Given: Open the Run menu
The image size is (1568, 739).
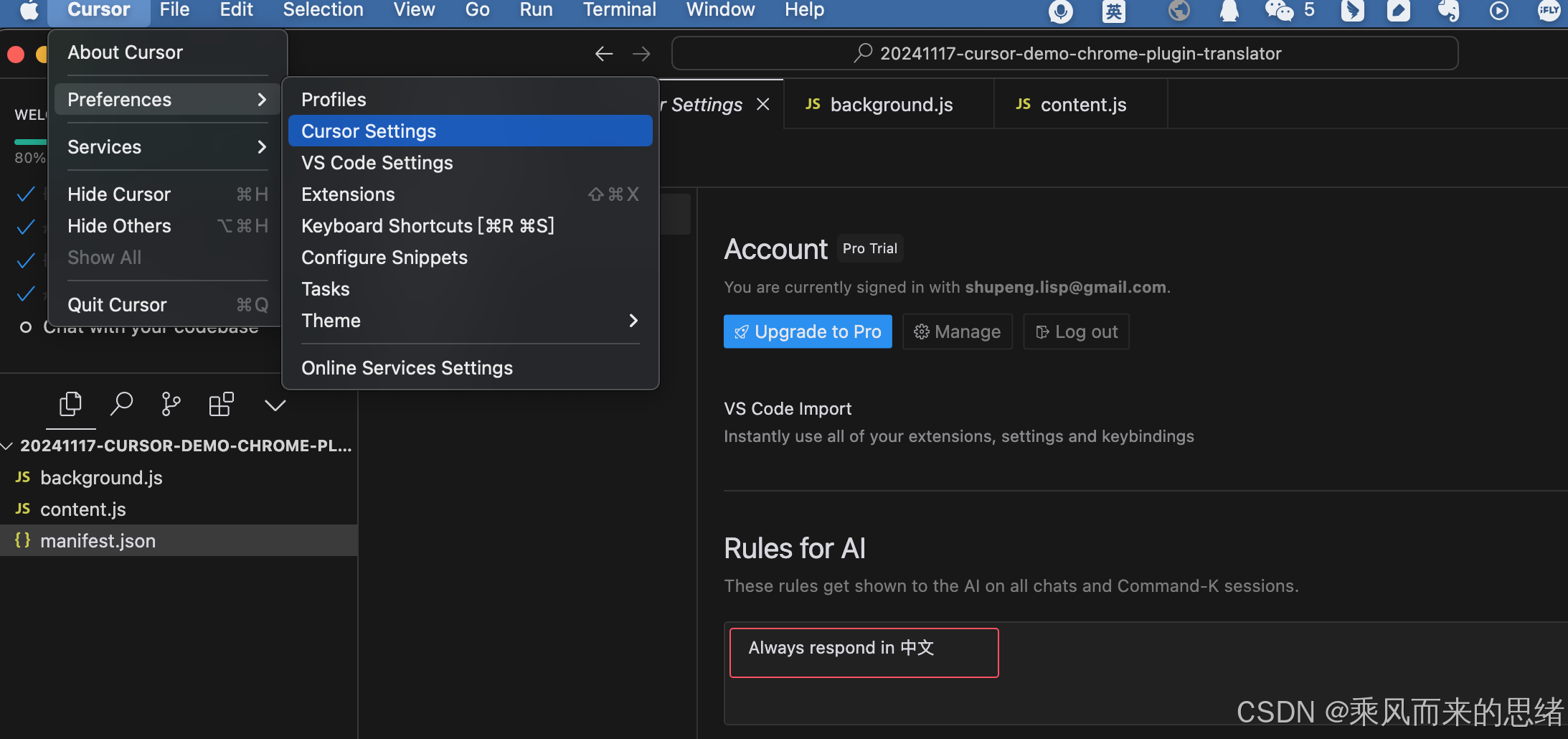Looking at the screenshot, I should [x=536, y=10].
